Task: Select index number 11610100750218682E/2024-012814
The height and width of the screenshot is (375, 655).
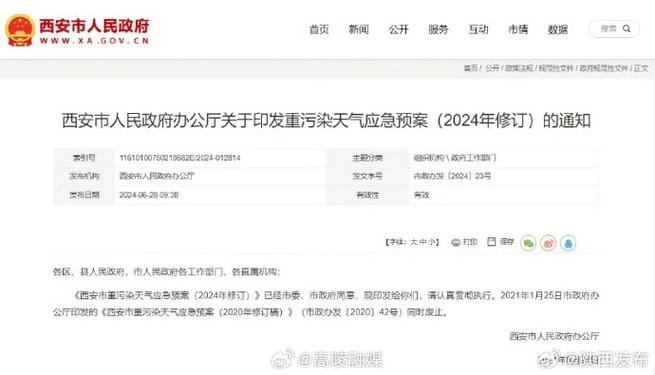Action: pos(180,158)
